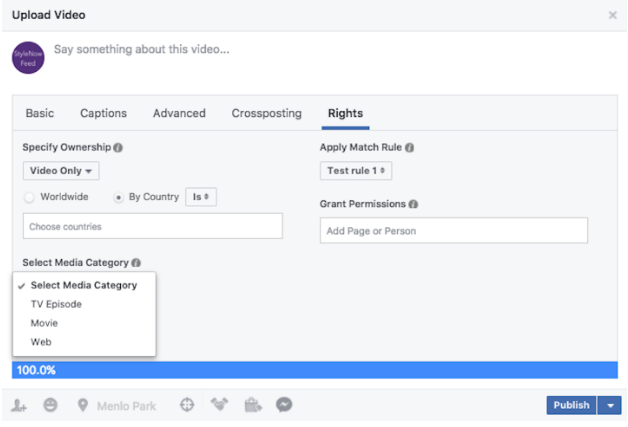Select the Rights tab

click(x=345, y=113)
